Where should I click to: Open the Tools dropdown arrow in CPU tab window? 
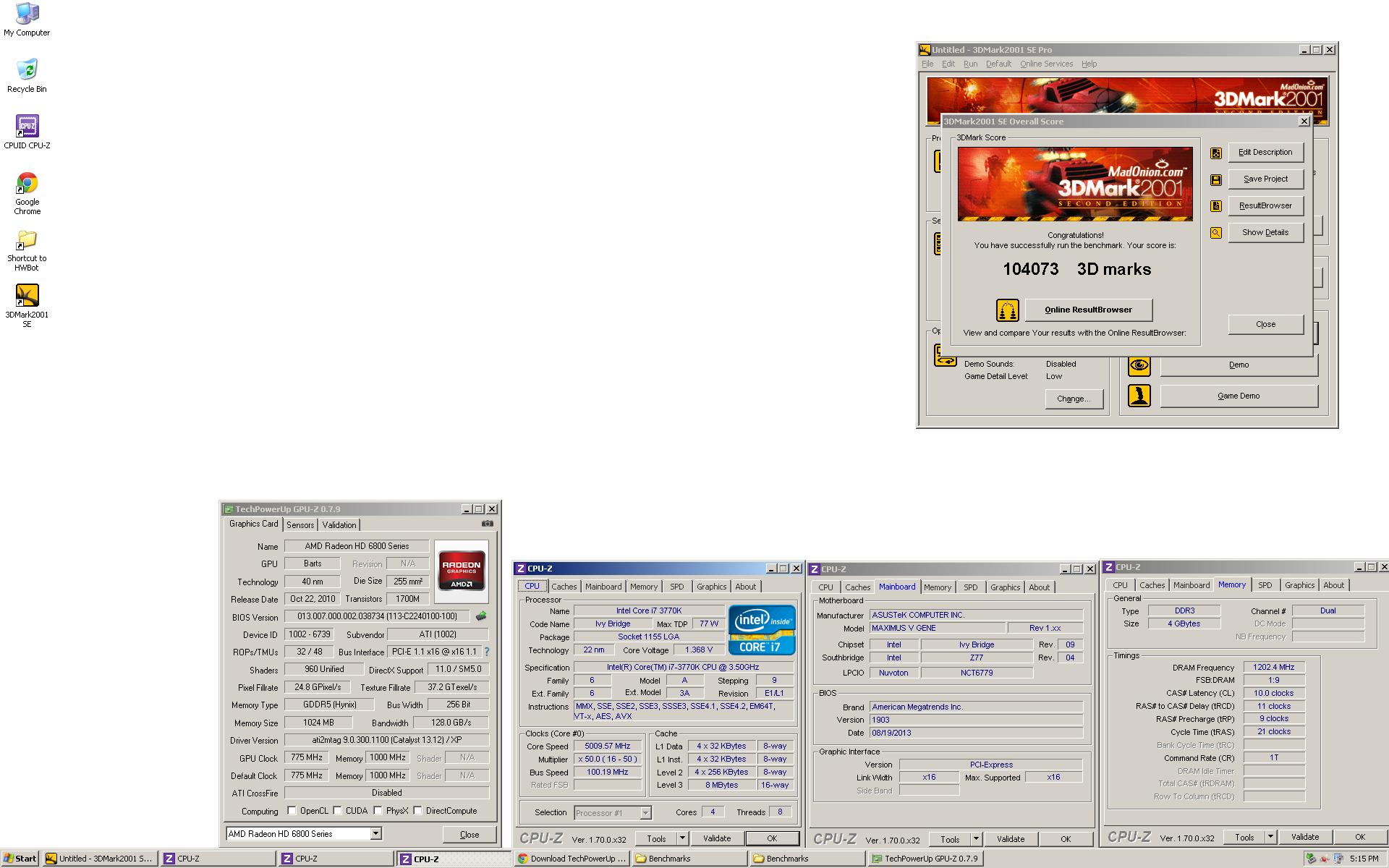681,838
